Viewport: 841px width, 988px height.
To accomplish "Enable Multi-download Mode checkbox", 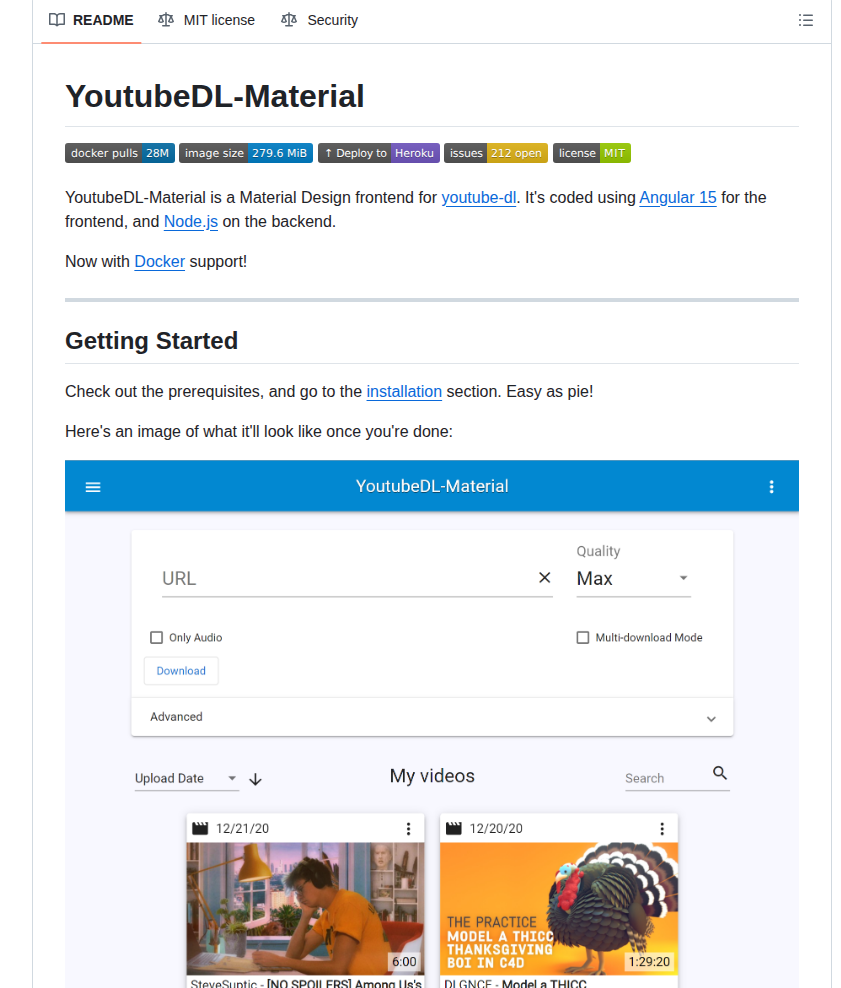I will (583, 638).
